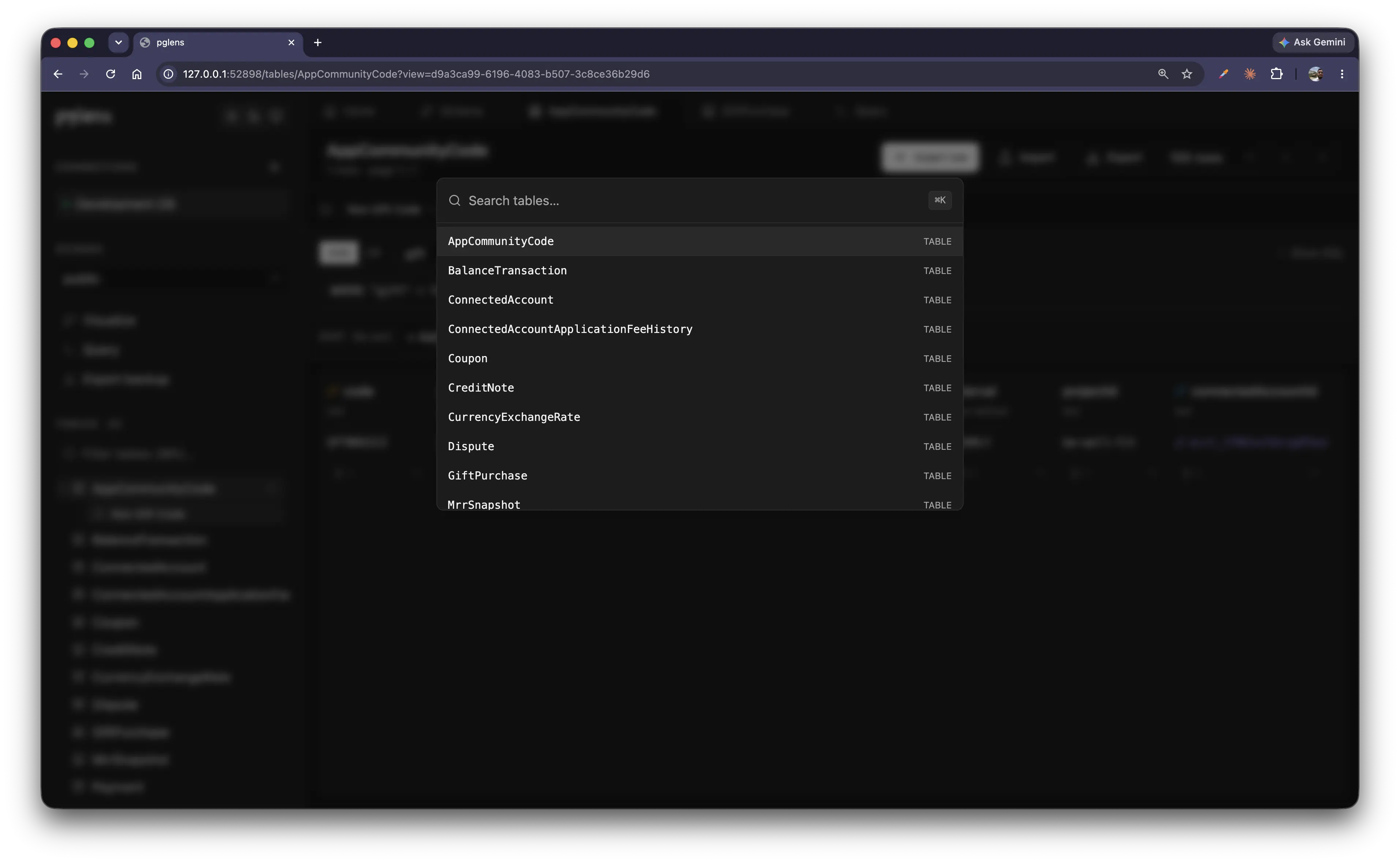This screenshot has height=863, width=1400.
Task: Open the MrrSnapshot table result
Action: coord(699,501)
